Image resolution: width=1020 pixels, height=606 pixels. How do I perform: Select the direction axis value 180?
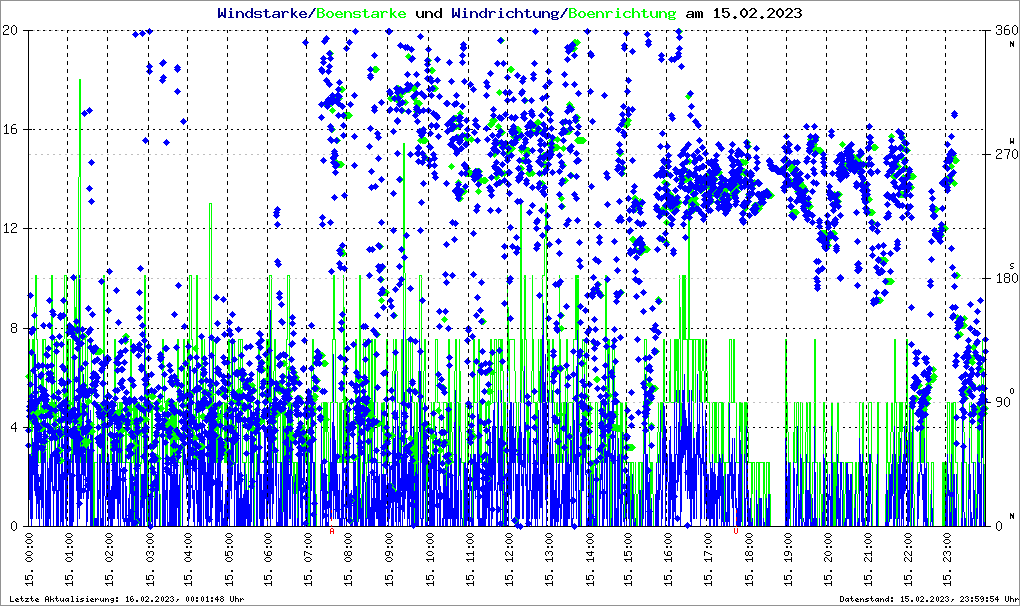pos(1007,278)
